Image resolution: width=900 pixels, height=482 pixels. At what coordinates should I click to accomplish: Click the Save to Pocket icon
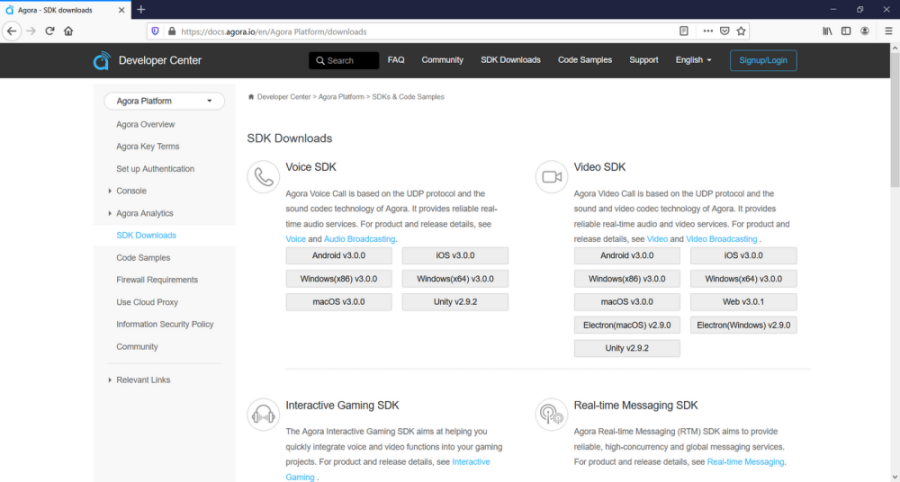[x=724, y=31]
